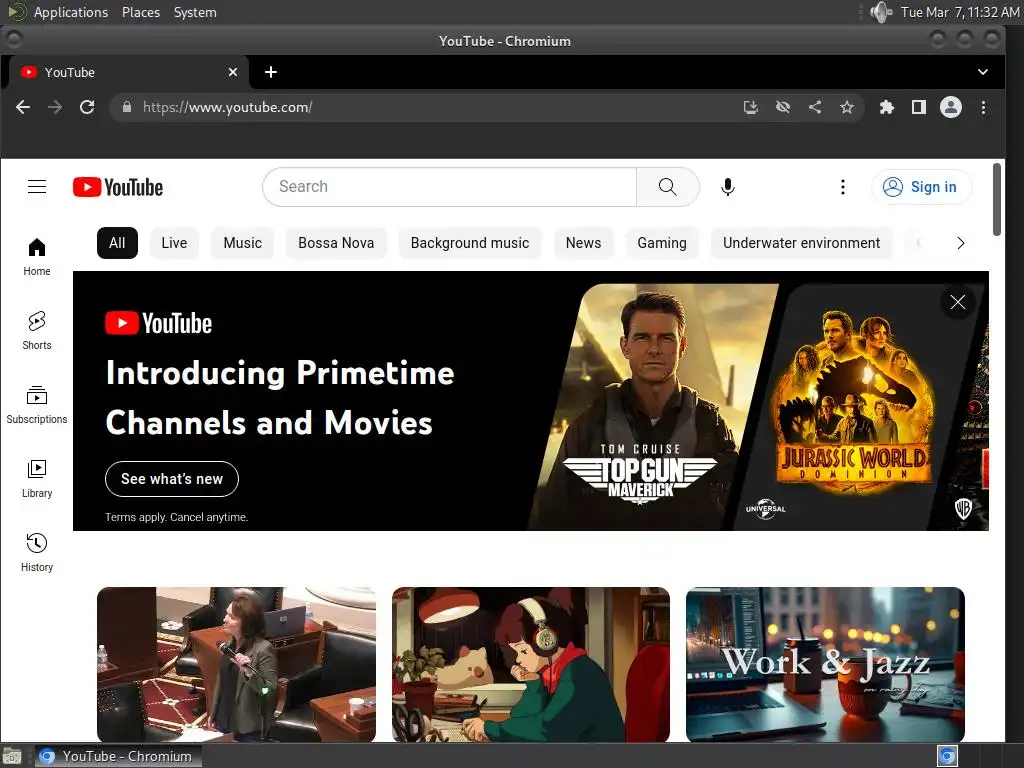Open a new tab with the plus button
This screenshot has height=768, width=1024.
coord(271,72)
